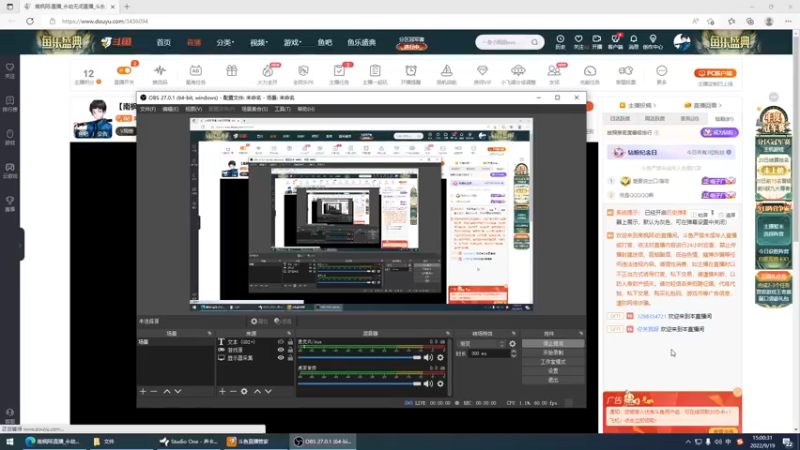The width and height of the screenshot is (800, 450).
Task: Toggle the live stream switch in Douyu toolbar
Action: tap(124, 71)
